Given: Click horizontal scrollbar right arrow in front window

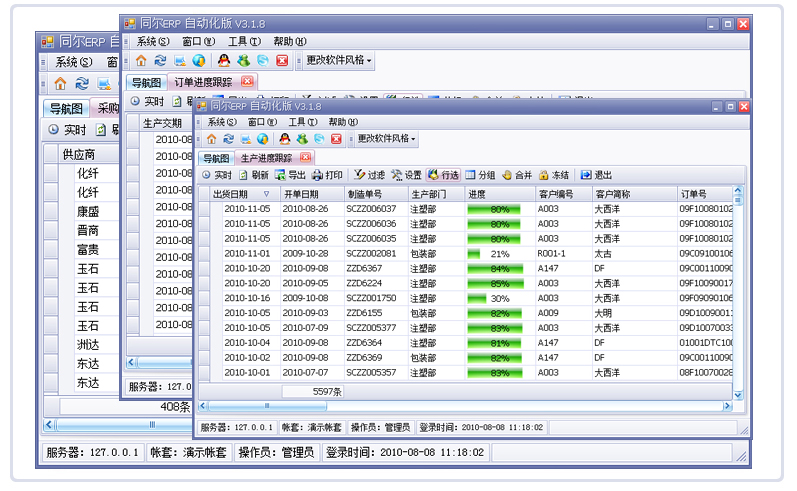Looking at the screenshot, I should tap(727, 406).
